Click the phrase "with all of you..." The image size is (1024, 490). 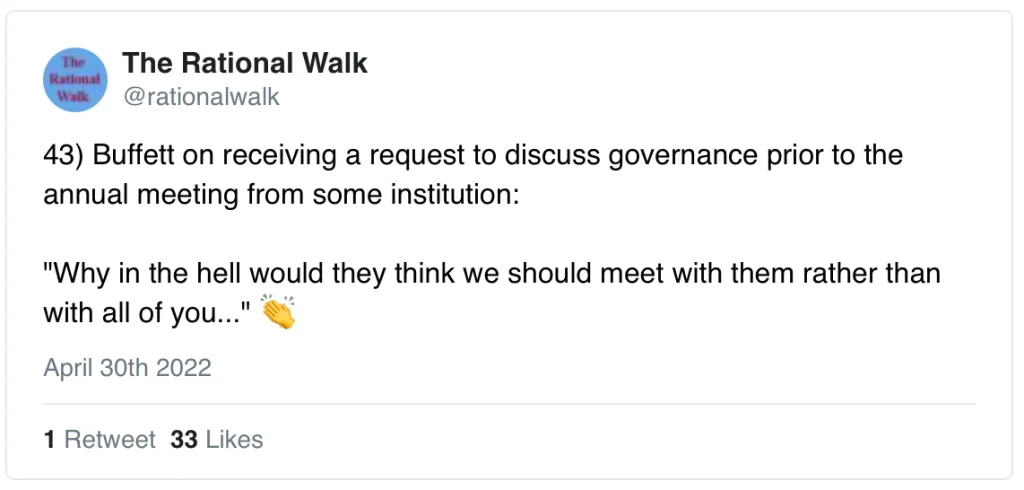click(x=147, y=312)
